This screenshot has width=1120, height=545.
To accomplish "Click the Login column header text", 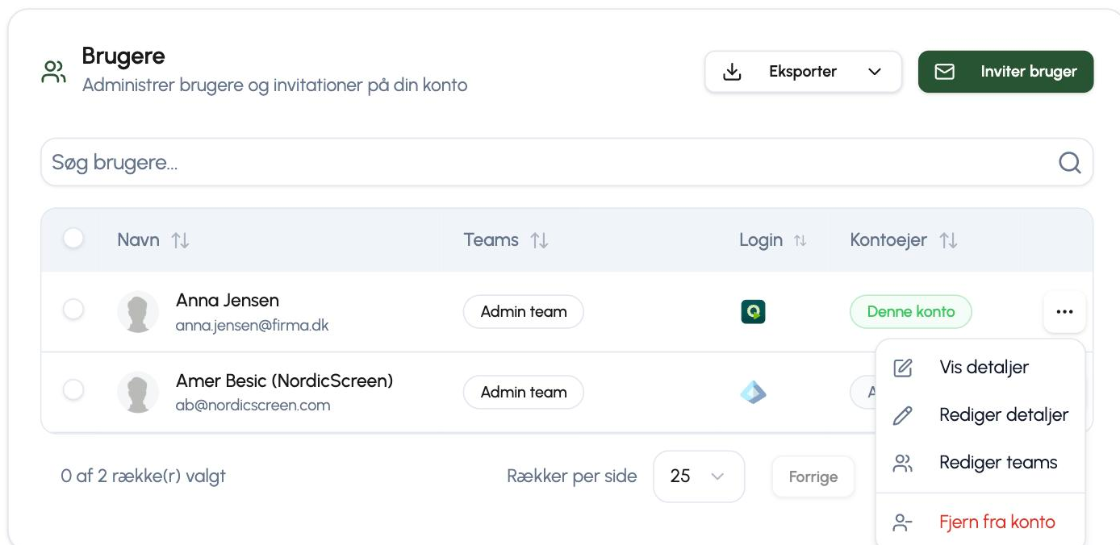I will (x=761, y=241).
